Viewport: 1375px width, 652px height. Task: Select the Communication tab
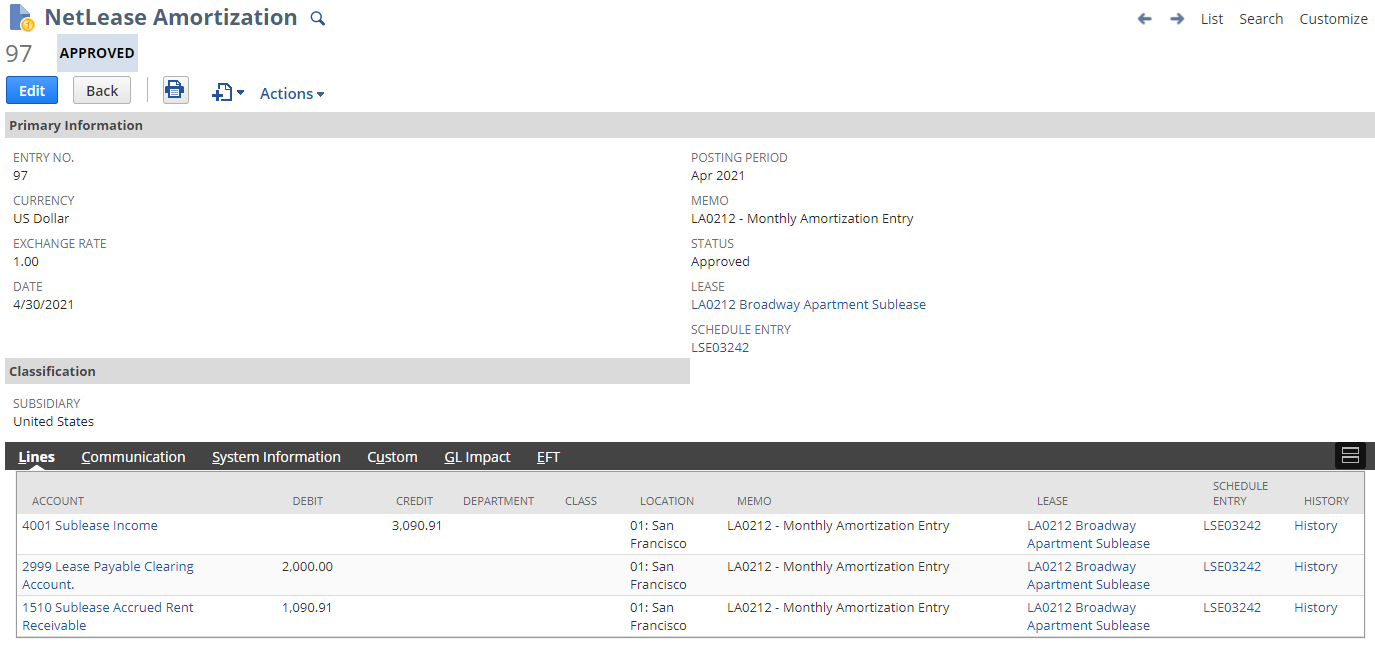pos(133,457)
